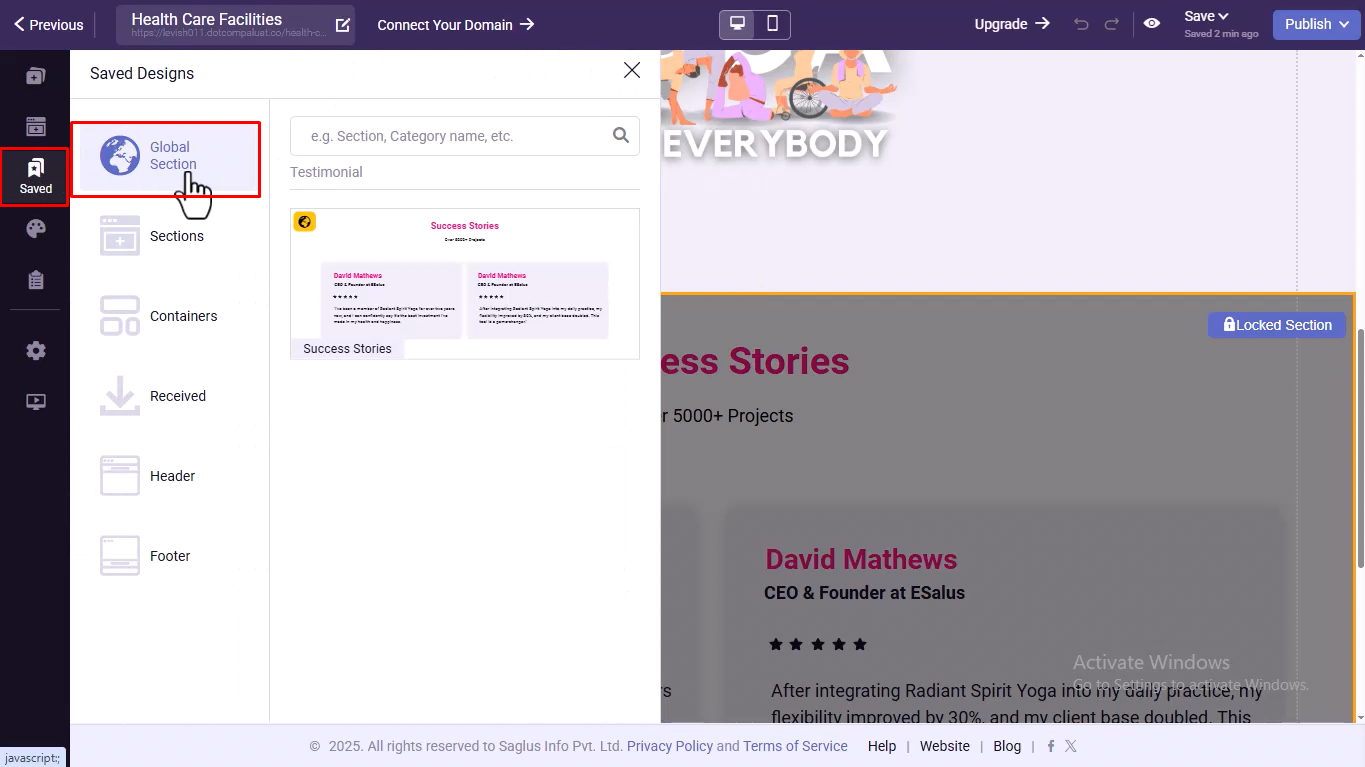Open the Facebook footer icon
The height and width of the screenshot is (767, 1365).
click(1051, 746)
